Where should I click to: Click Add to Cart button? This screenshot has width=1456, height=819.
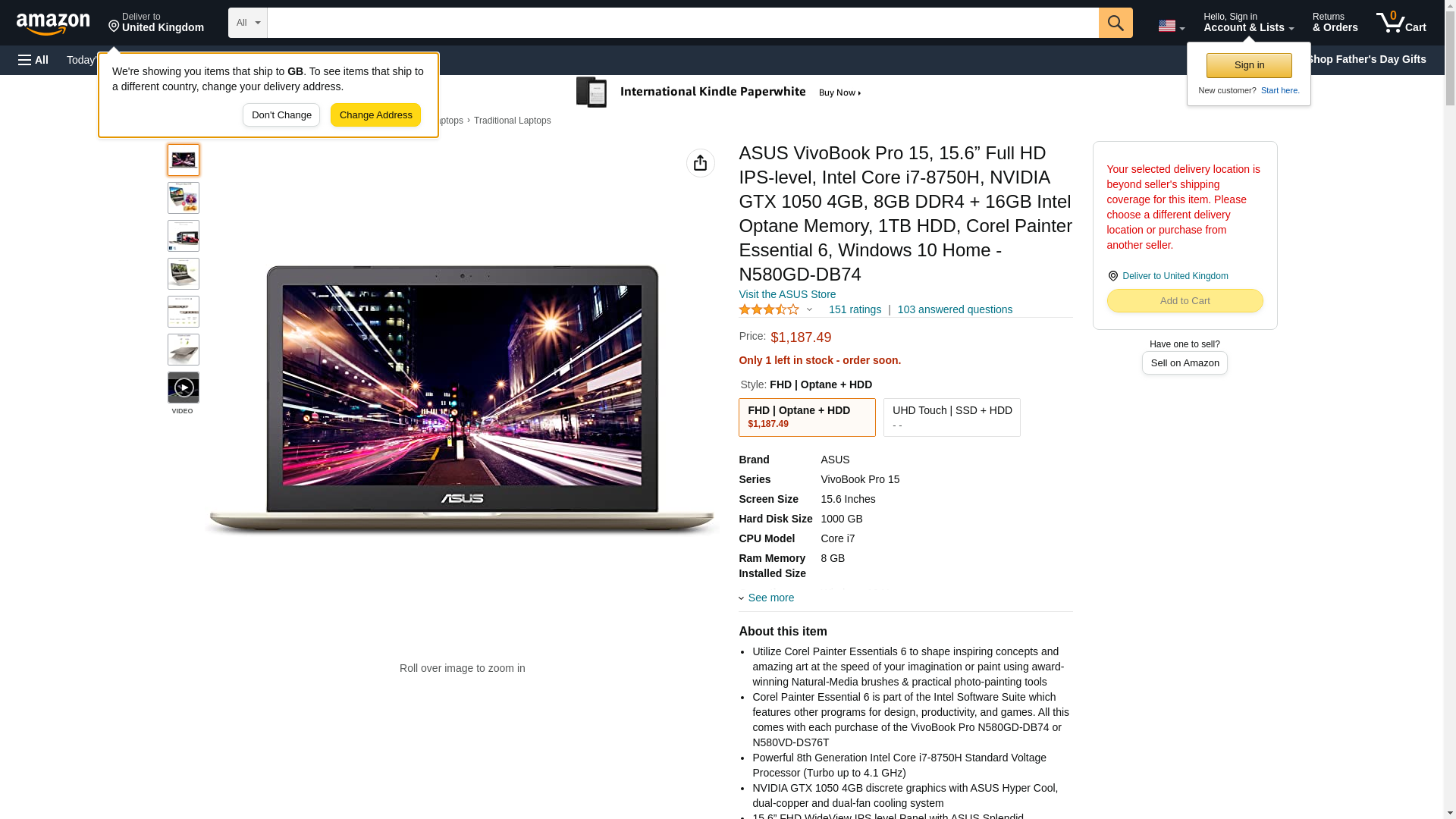(x=1185, y=301)
